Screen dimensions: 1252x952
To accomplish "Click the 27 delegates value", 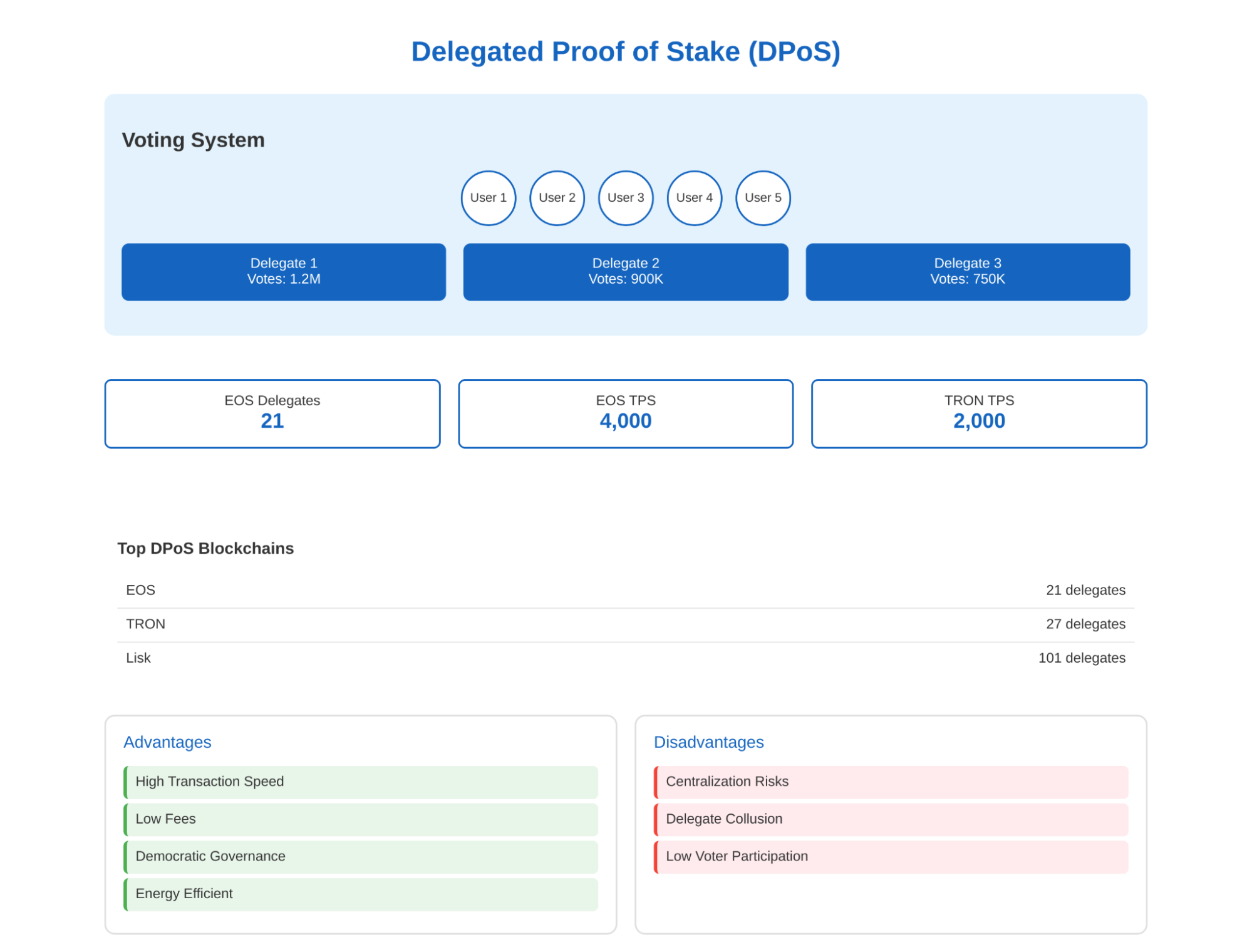I will 1085,624.
